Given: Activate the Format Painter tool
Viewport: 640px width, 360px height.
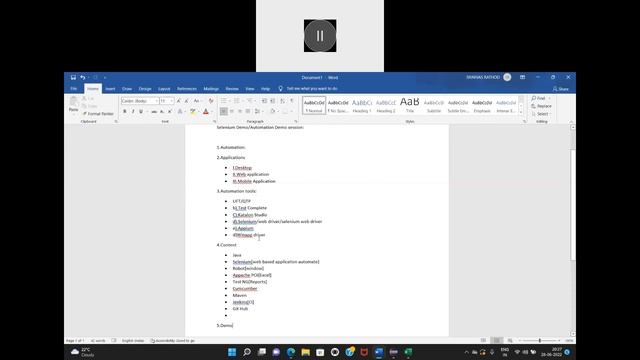Looking at the screenshot, I should (98, 114).
